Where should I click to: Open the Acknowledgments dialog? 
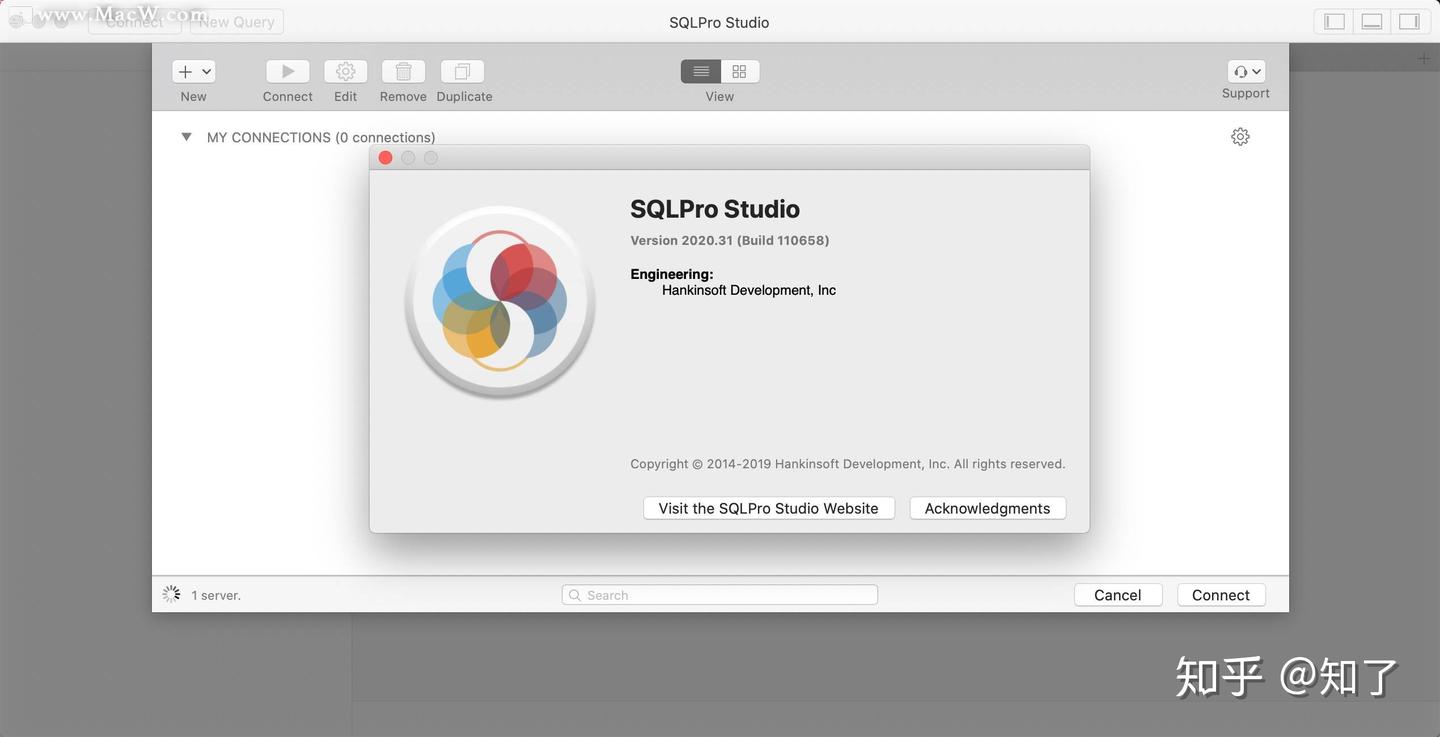986,507
